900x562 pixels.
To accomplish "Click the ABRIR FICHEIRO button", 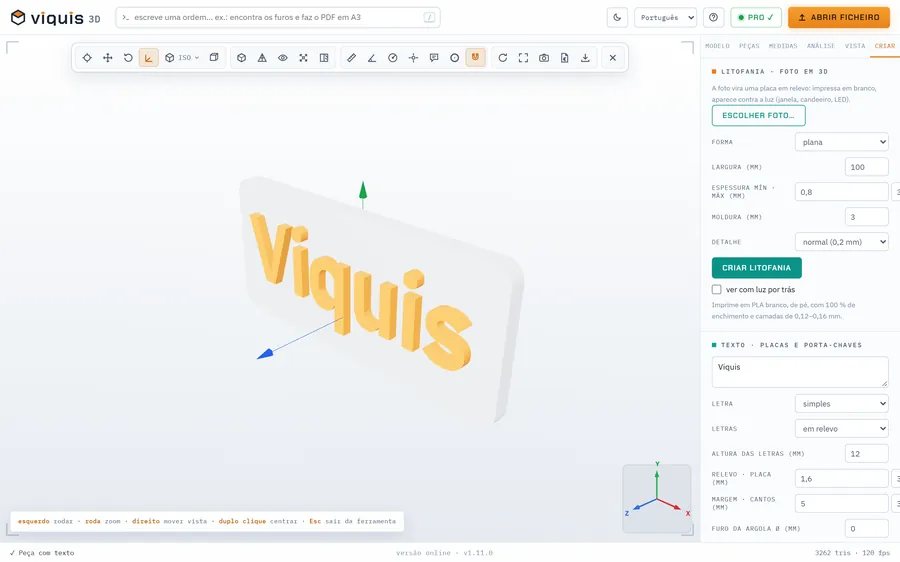I will coord(839,17).
